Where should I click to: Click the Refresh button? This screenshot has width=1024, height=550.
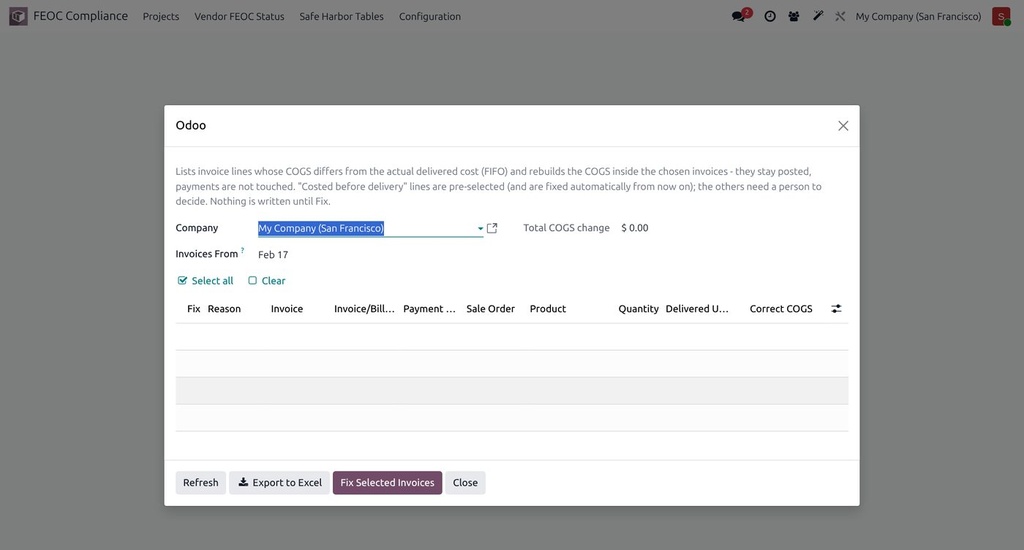pos(200,483)
